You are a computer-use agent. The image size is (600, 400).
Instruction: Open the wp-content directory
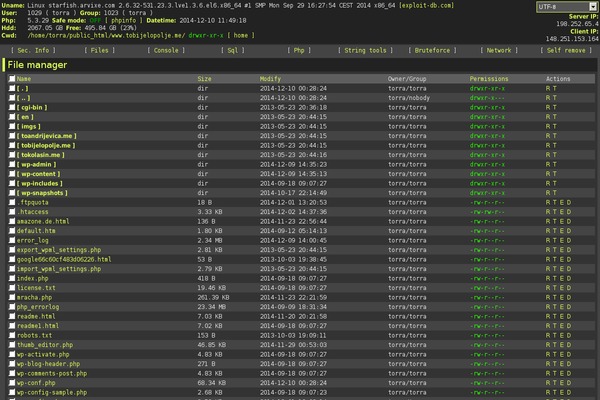(x=39, y=174)
